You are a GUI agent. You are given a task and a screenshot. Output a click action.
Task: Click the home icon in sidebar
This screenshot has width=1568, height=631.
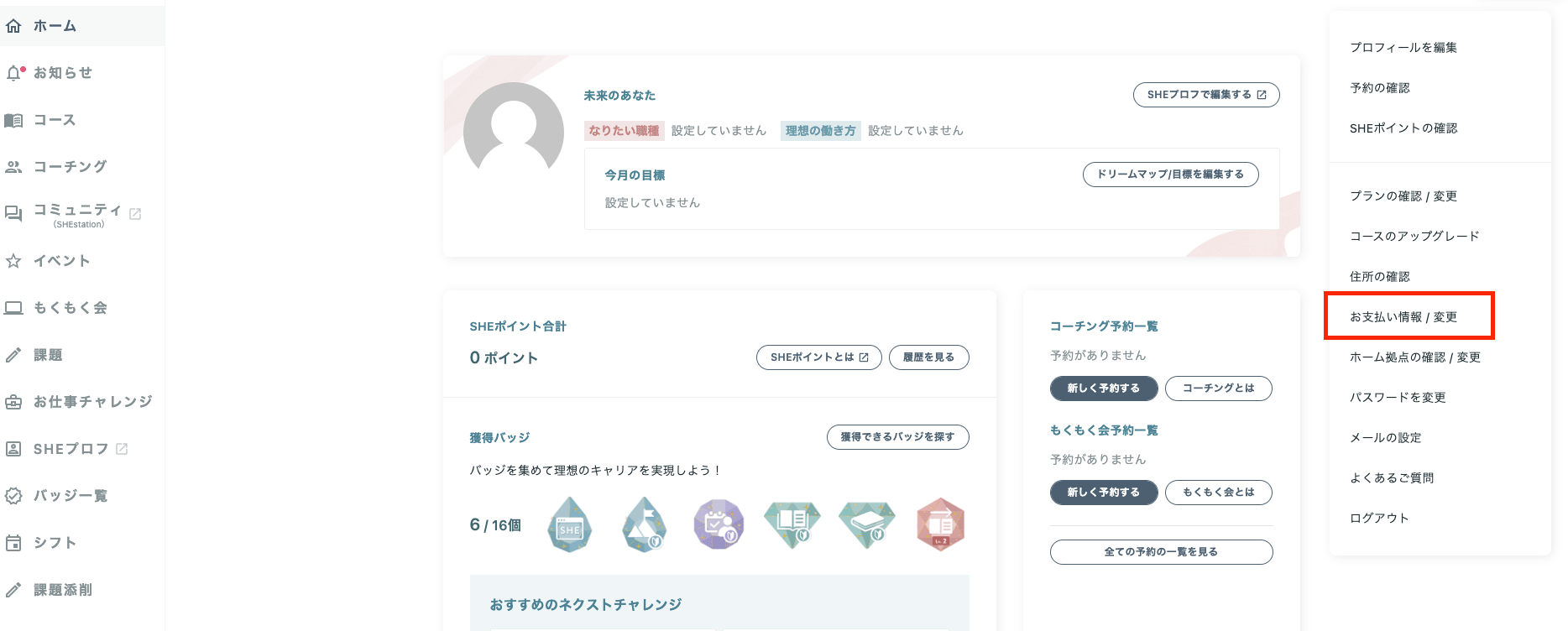[13, 26]
